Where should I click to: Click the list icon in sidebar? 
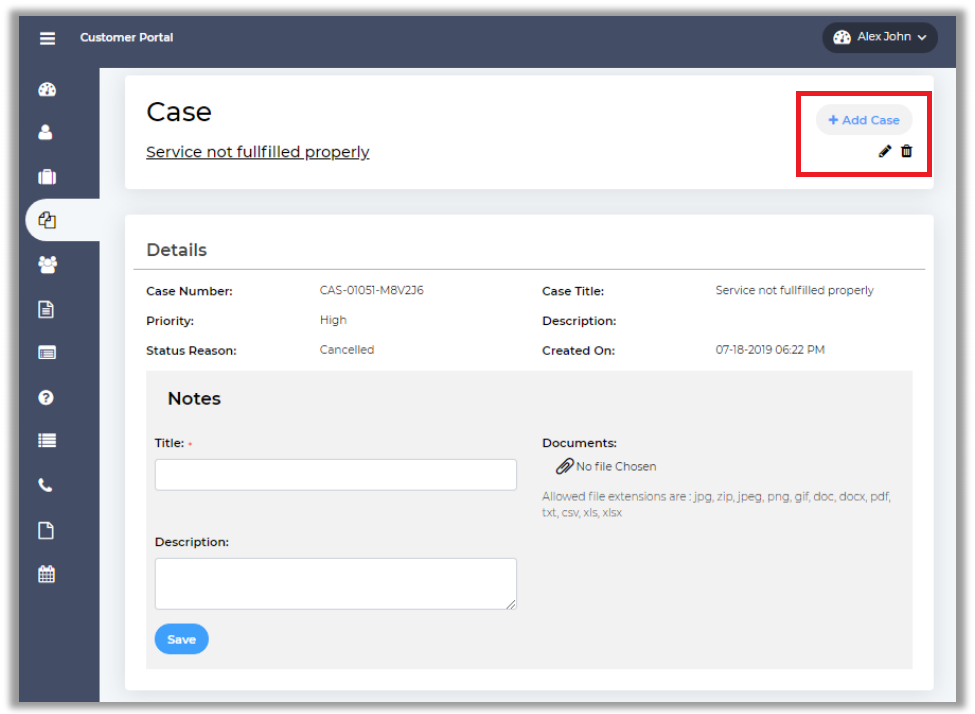[46, 441]
